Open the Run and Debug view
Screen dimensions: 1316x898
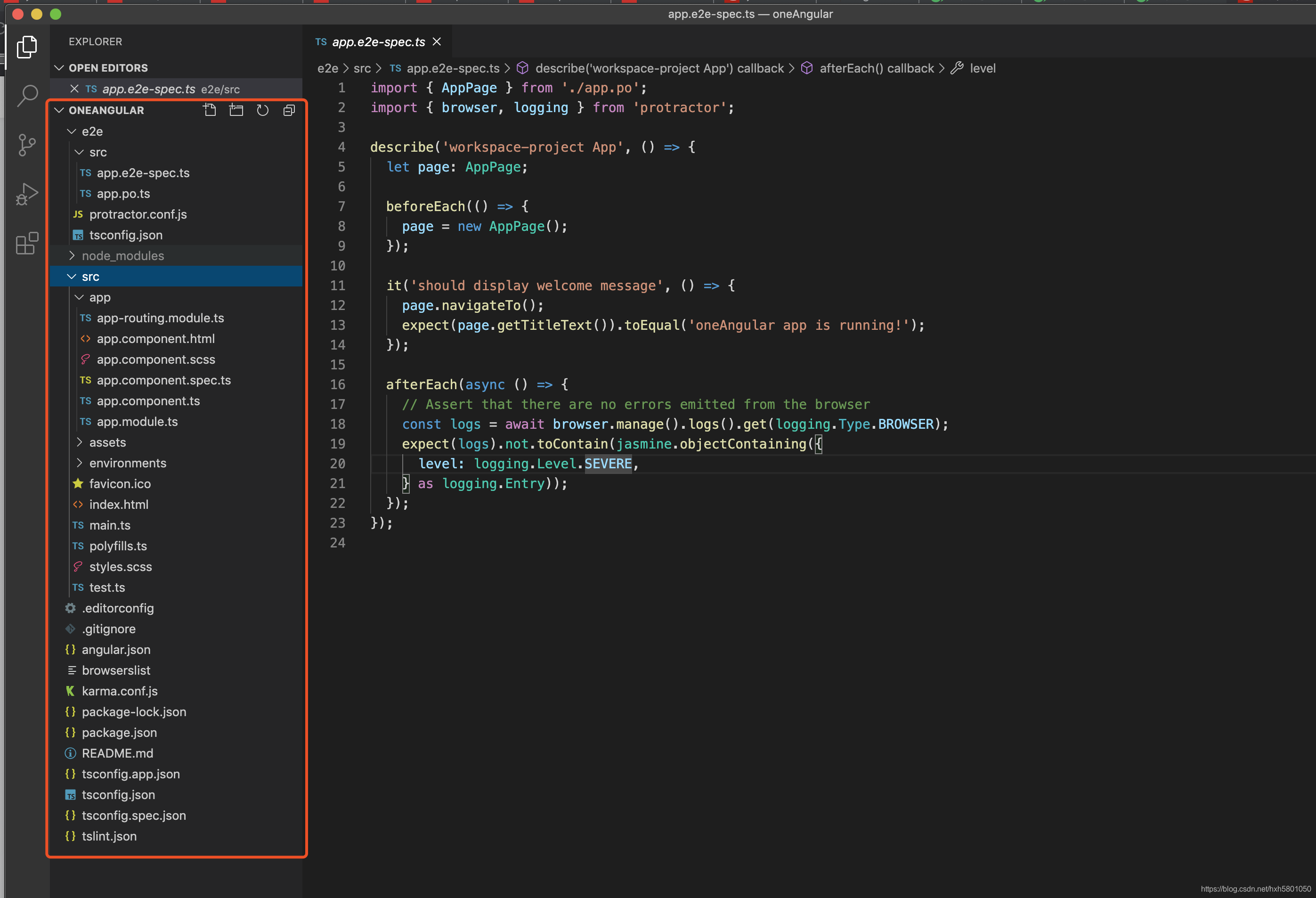click(27, 194)
